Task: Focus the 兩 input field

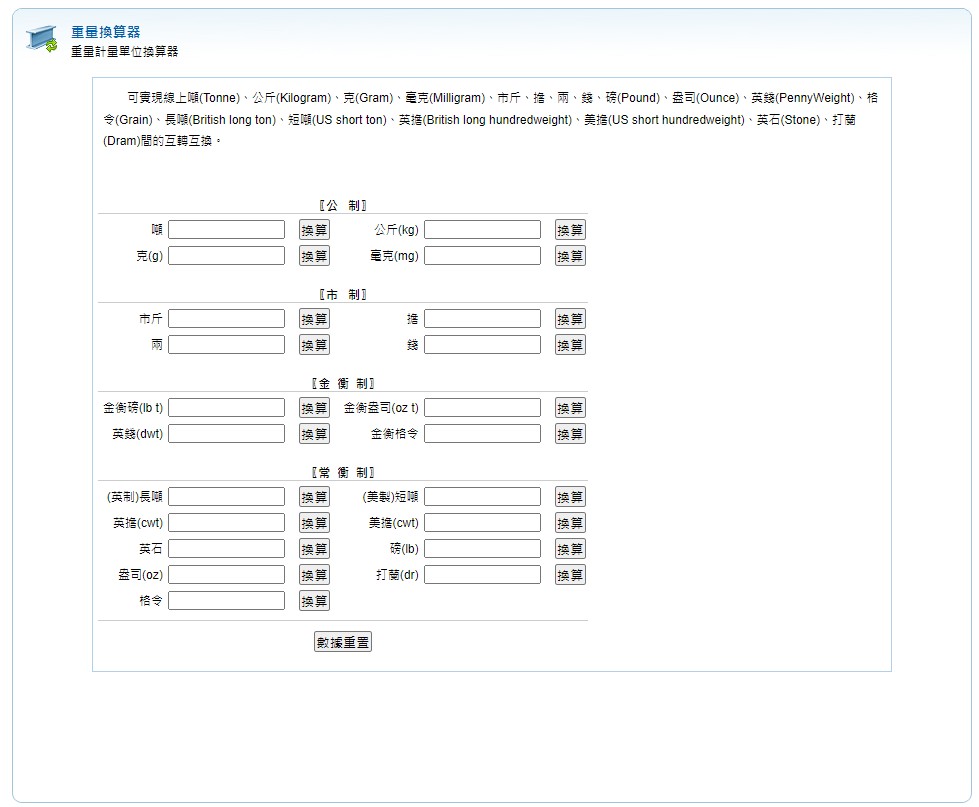Action: coord(227,345)
